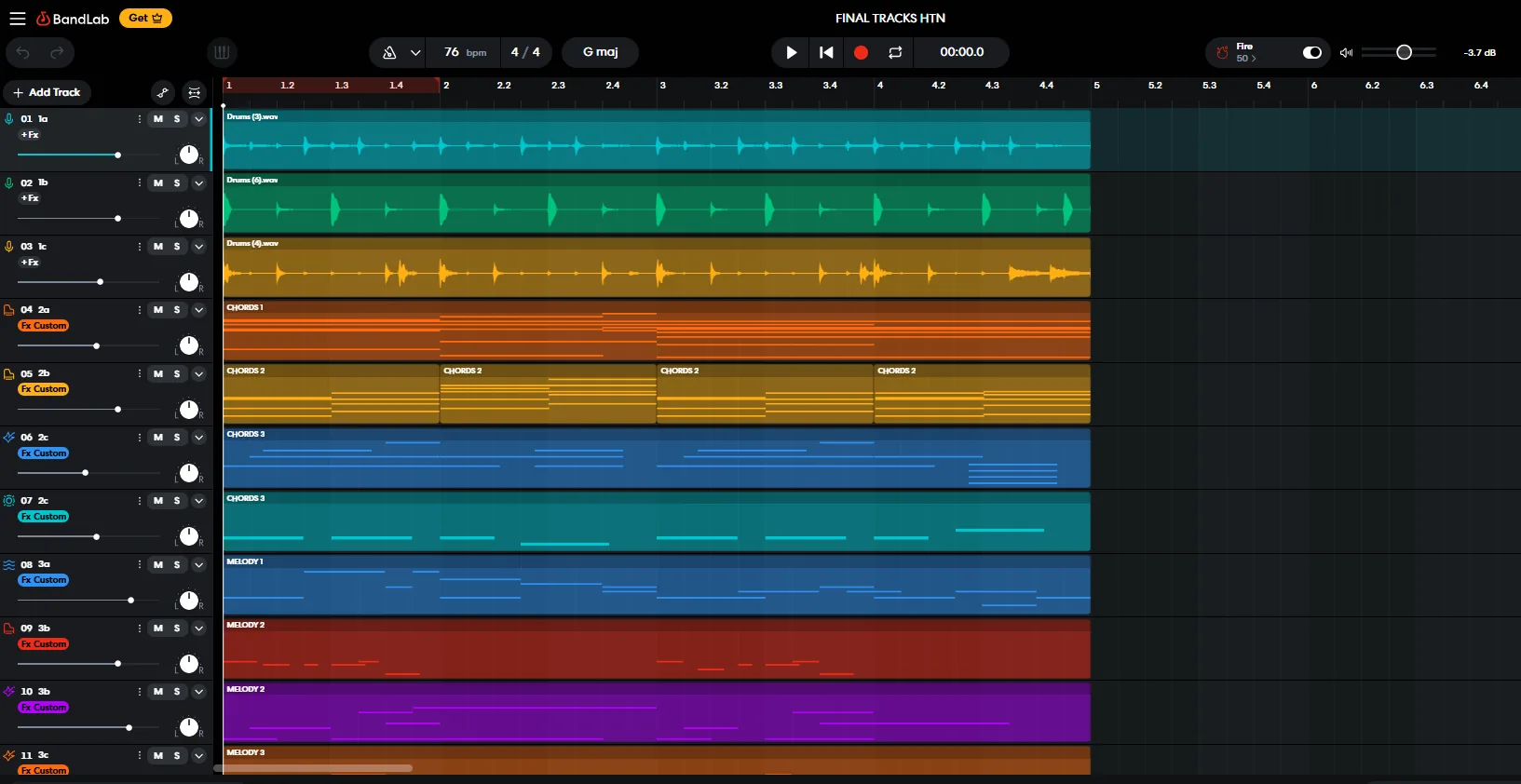Viewport: 1521px width, 784px height.
Task: Select instrument icon of track 07 2c
Action: [x=9, y=501]
